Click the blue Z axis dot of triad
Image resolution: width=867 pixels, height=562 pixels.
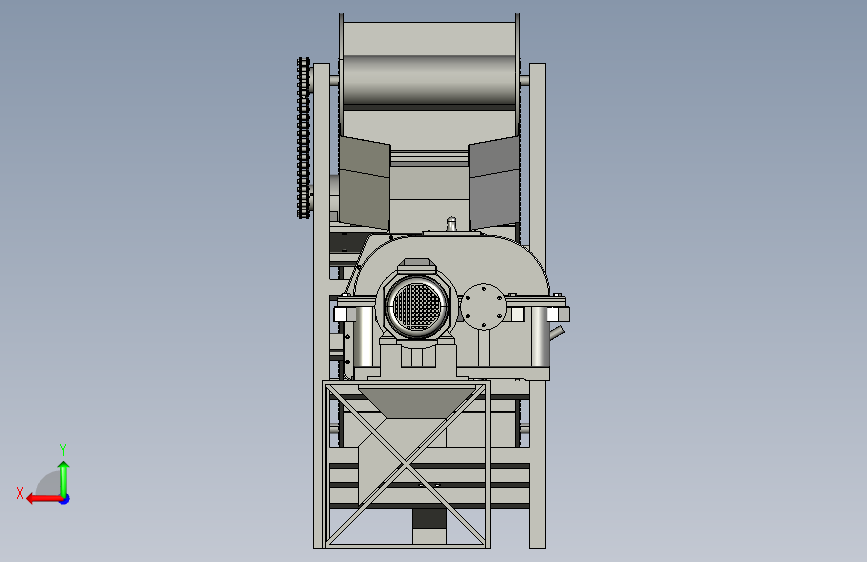click(65, 499)
